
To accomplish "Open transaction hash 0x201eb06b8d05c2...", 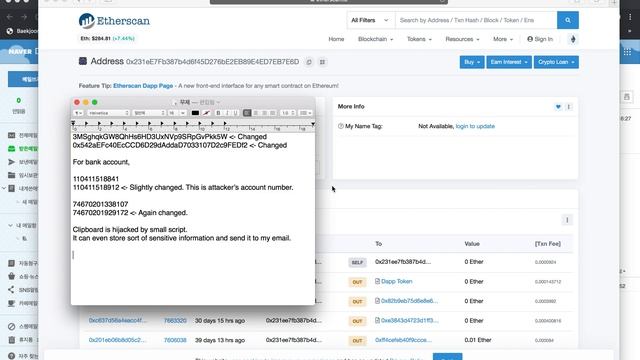I will (117, 340).
